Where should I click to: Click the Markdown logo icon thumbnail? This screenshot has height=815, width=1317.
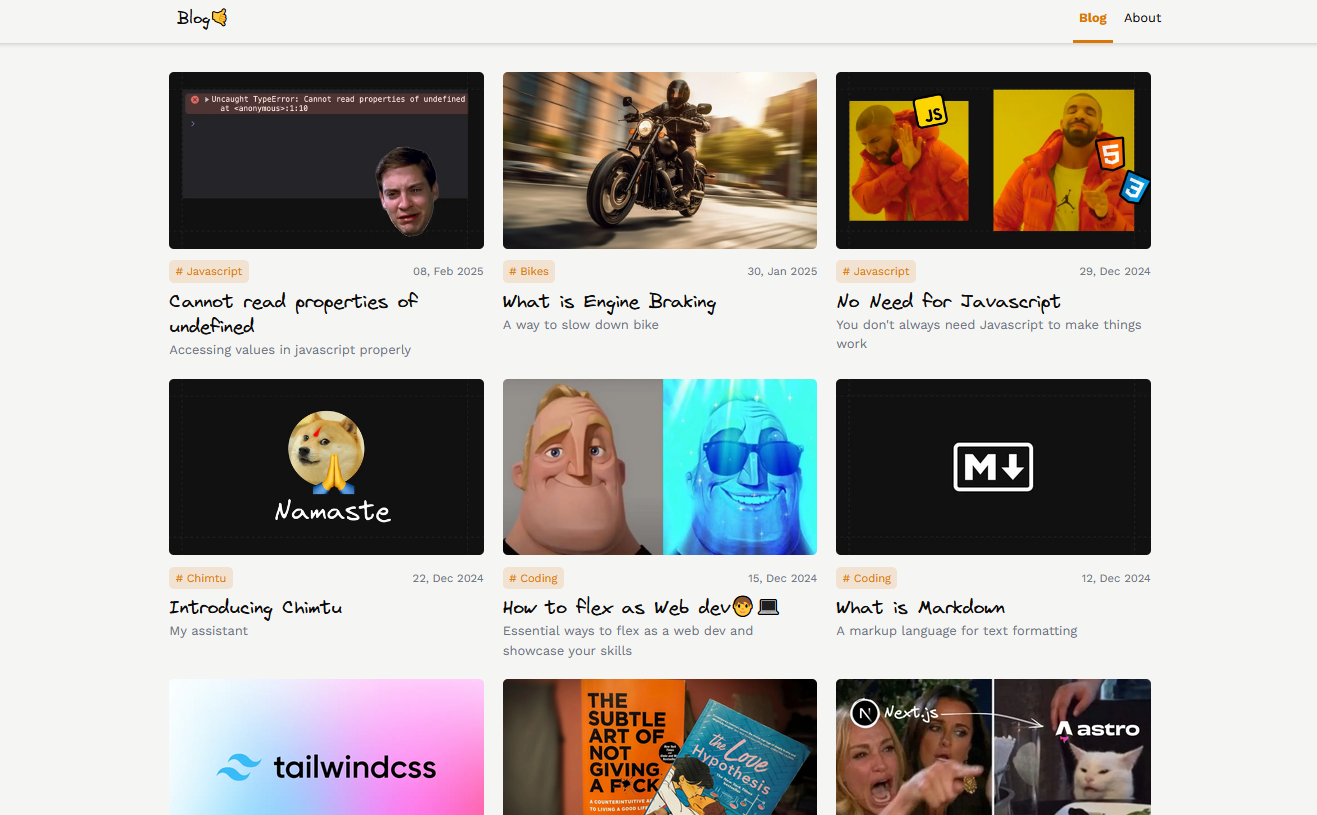(x=993, y=467)
